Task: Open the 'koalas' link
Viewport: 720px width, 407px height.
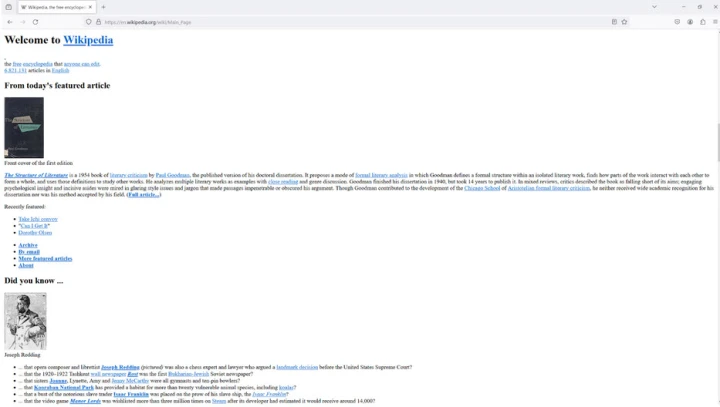Action: tap(286, 387)
